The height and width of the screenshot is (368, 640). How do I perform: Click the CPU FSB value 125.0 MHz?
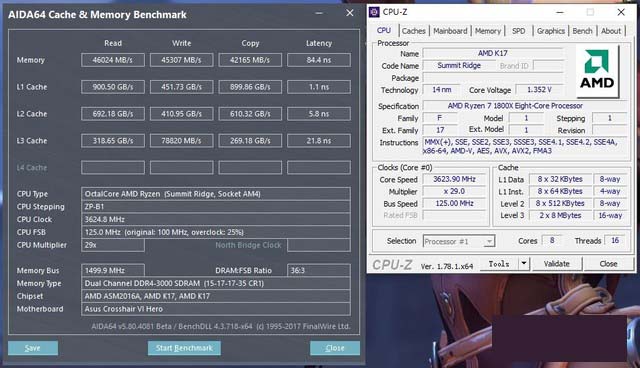216,232
